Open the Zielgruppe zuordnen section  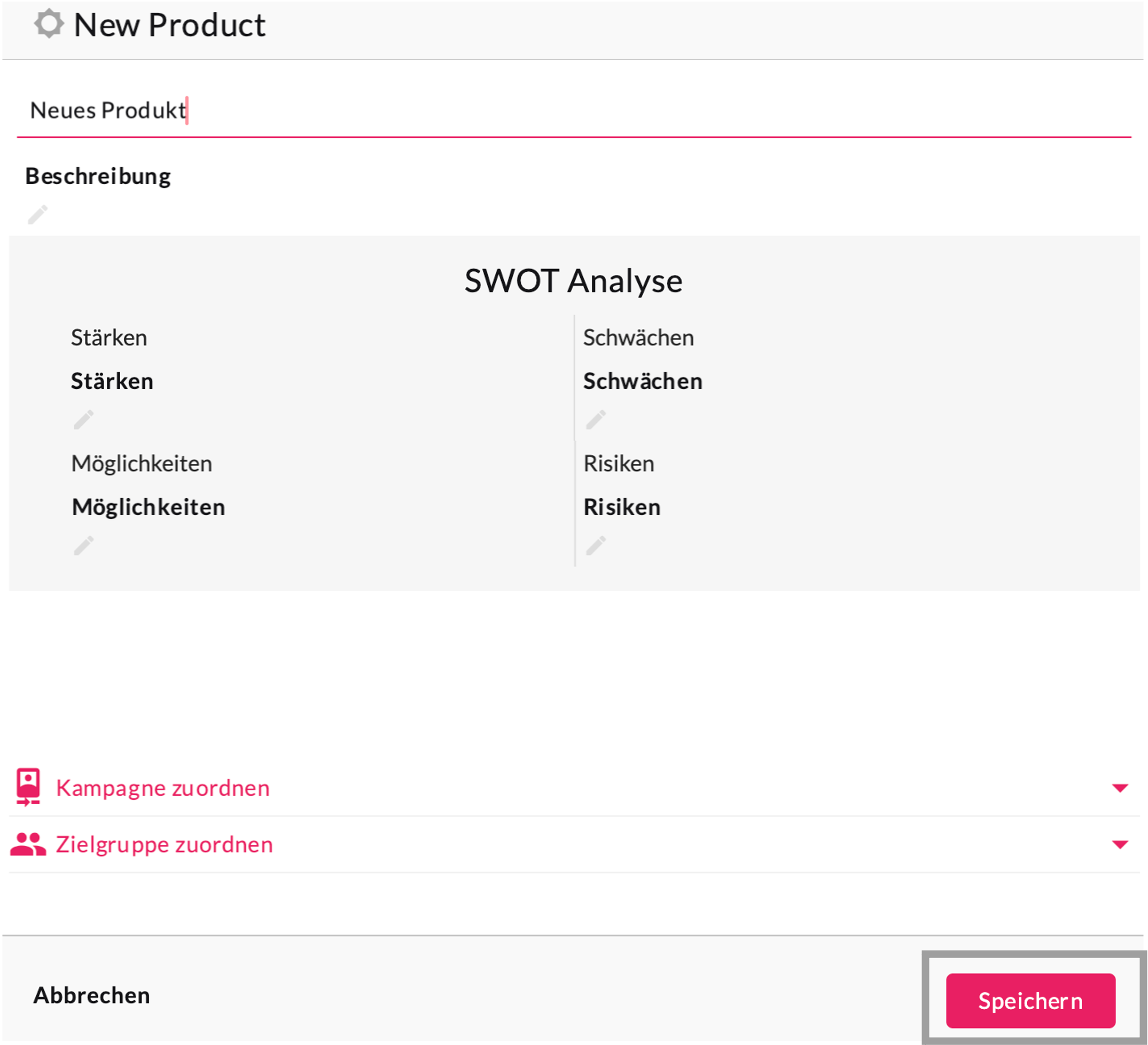coord(165,844)
